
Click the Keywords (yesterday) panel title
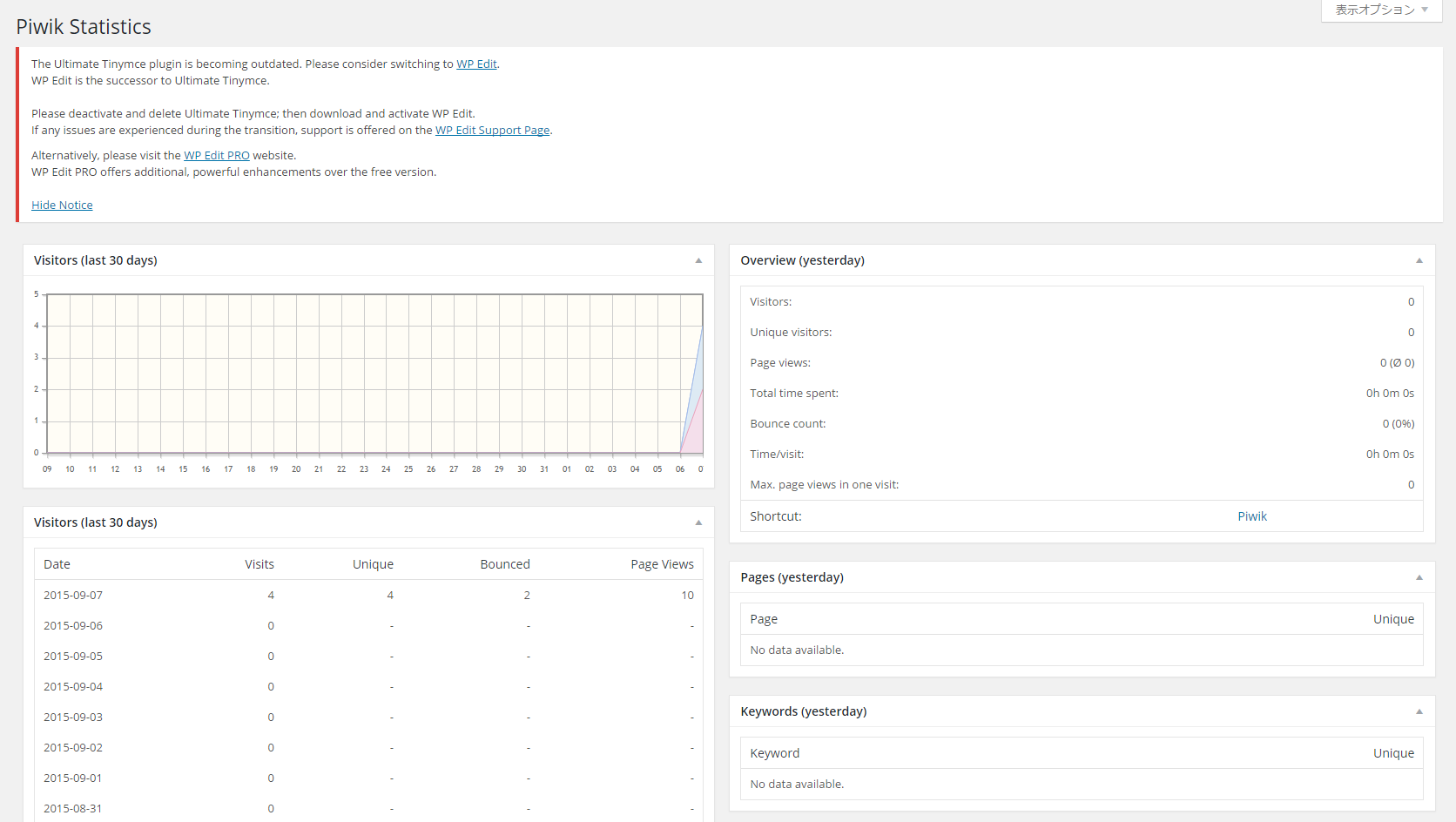point(804,711)
